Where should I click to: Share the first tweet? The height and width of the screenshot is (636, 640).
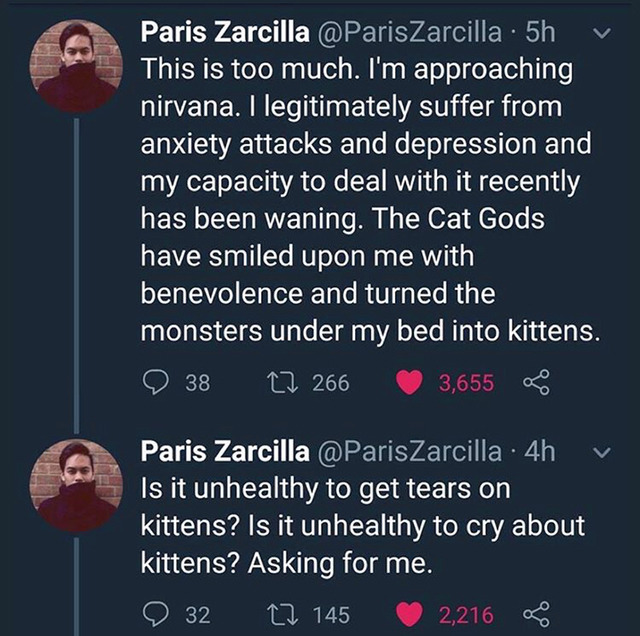point(536,382)
